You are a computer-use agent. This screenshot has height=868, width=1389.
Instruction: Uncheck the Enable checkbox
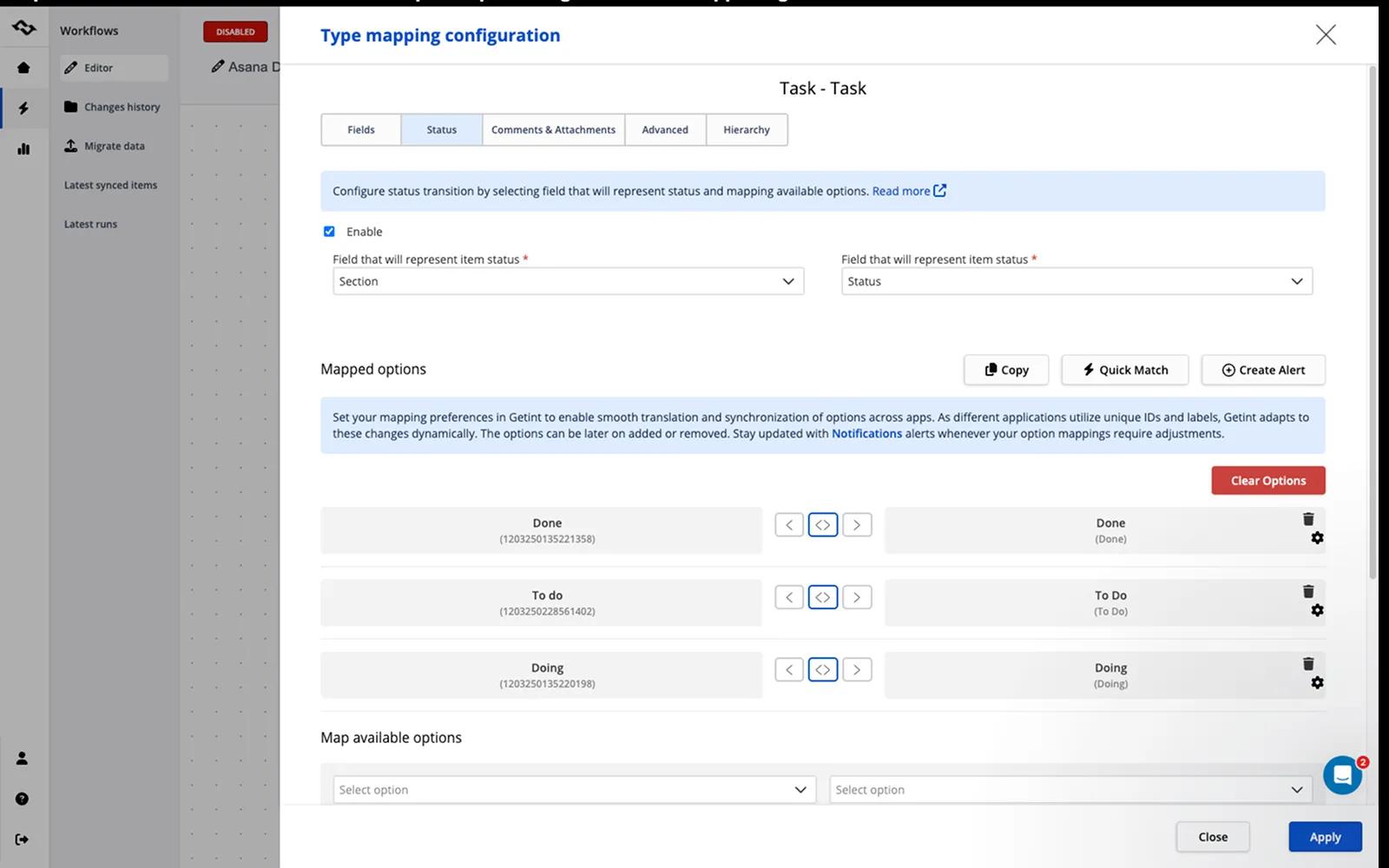[x=329, y=232]
